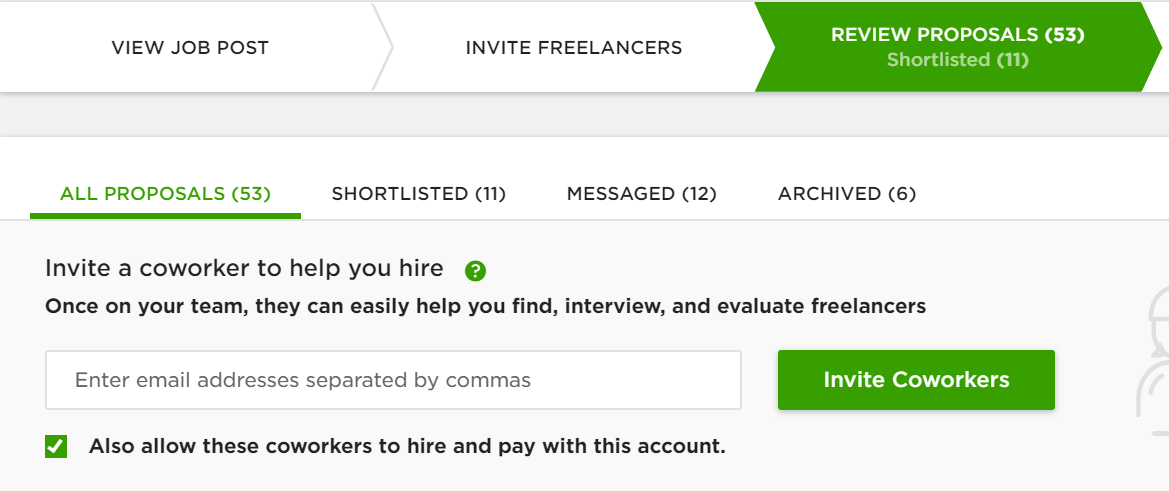Click chevron divider after View Job Post
Image resolution: width=1169 pixels, height=491 pixels.
(383, 47)
